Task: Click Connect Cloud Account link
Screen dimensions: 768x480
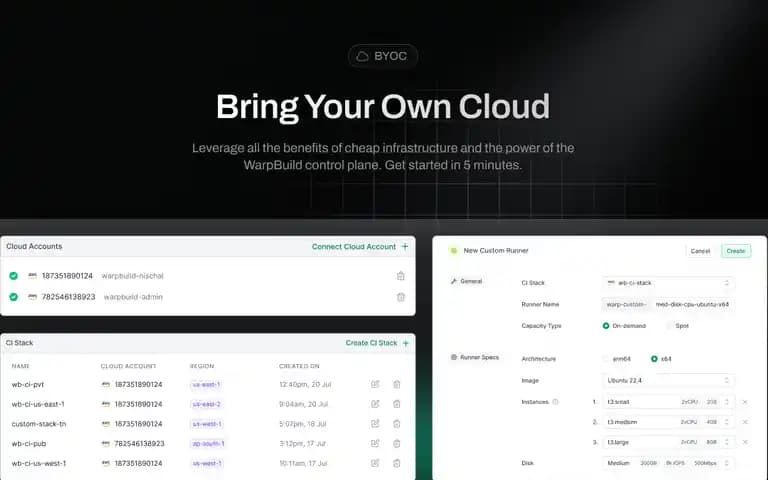Action: (354, 247)
